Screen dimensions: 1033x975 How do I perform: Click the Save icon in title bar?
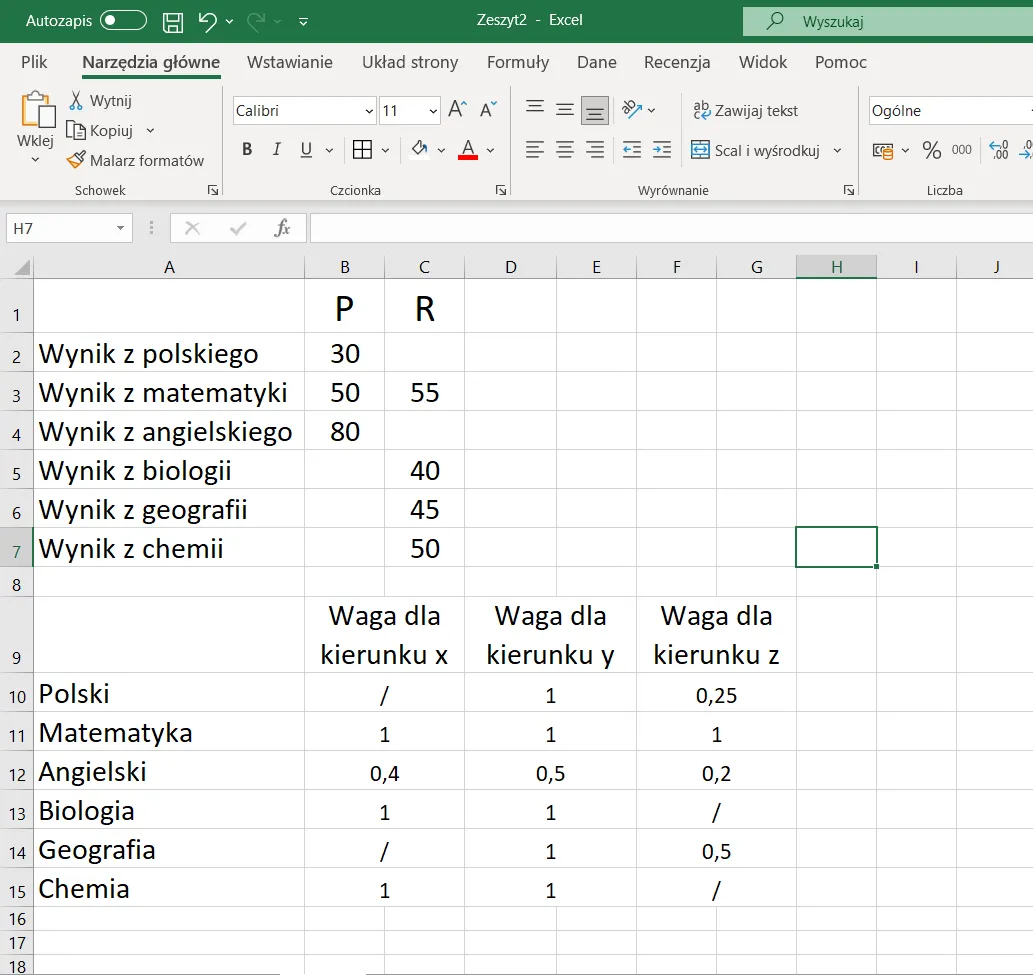tap(173, 21)
